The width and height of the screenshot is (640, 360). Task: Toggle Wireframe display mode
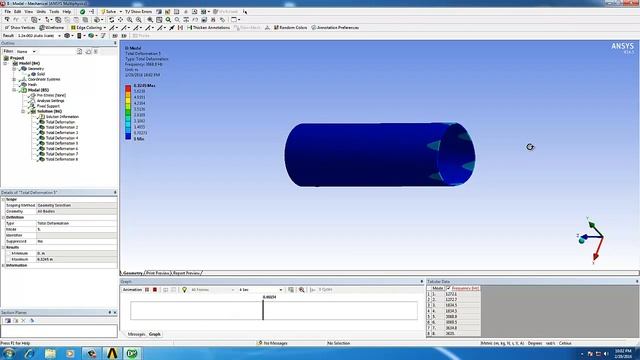pyautogui.click(x=52, y=27)
